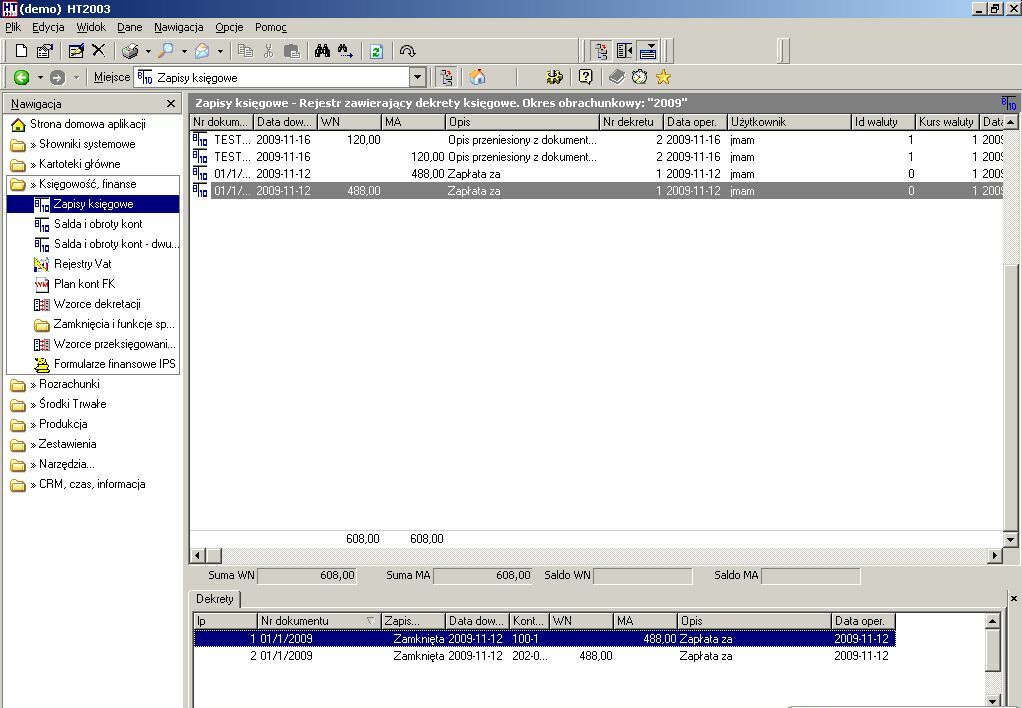Click the new document toolbar icon
This screenshot has height=708, width=1022.
21,51
